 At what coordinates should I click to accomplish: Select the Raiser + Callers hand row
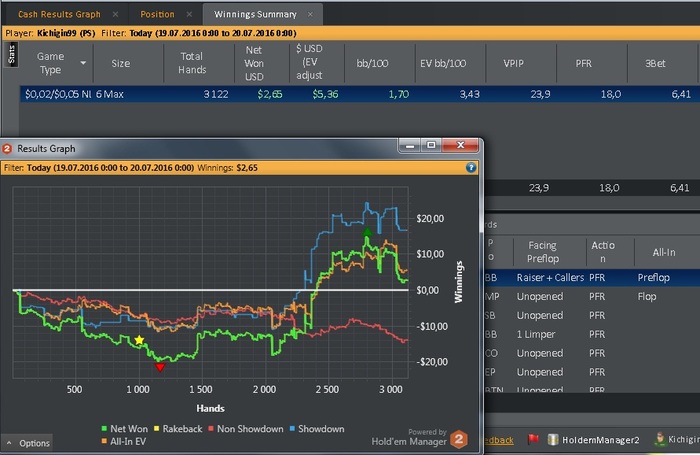pos(592,277)
